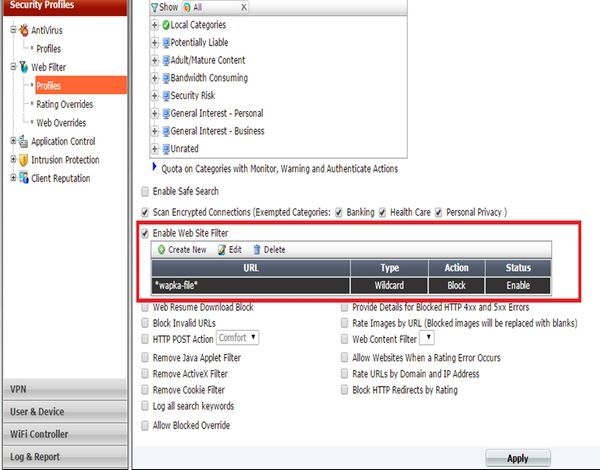Open the Log & Report section
The height and width of the screenshot is (470, 600).
pos(65,457)
